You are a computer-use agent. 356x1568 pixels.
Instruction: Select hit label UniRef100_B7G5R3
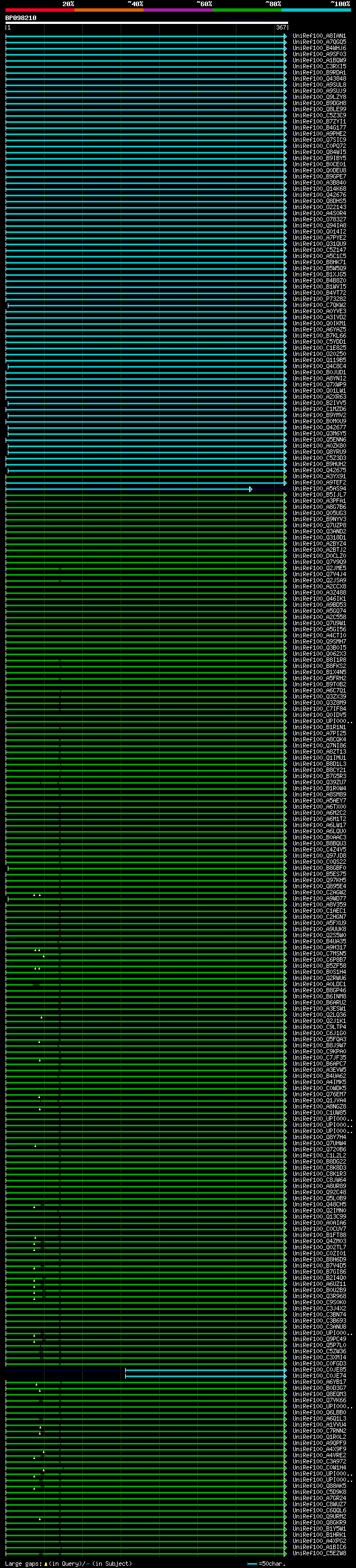pos(319,776)
